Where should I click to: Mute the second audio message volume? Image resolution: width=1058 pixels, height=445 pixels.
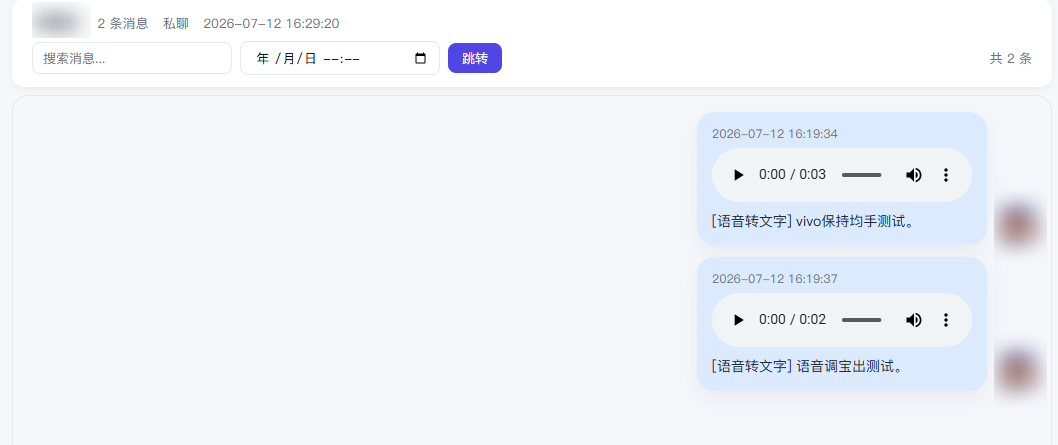(x=914, y=320)
